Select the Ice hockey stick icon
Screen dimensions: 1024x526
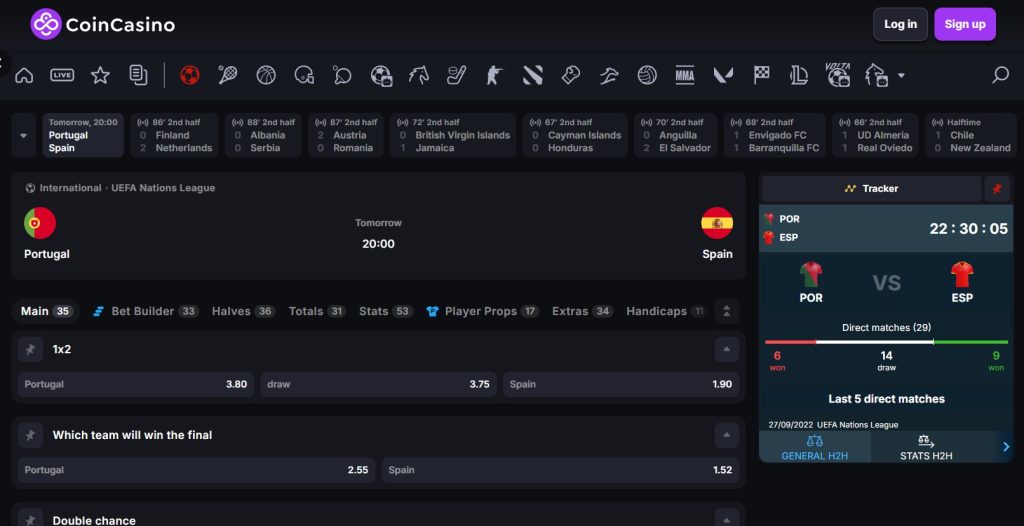pyautogui.click(x=456, y=75)
